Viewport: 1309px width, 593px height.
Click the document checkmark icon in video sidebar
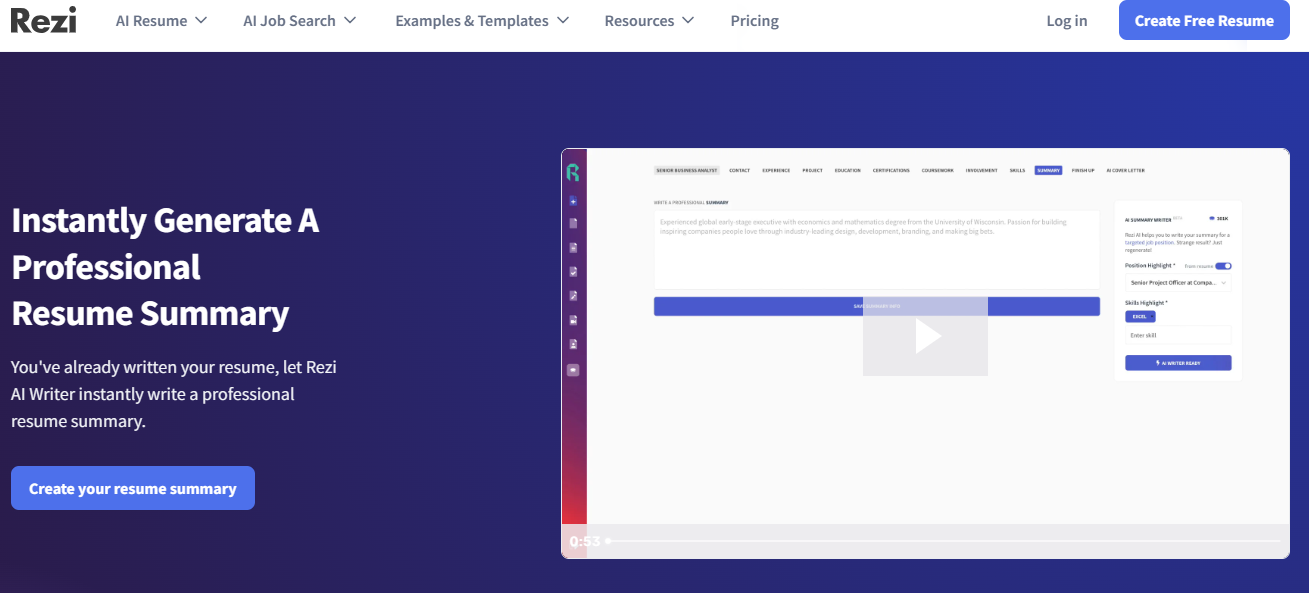click(573, 271)
